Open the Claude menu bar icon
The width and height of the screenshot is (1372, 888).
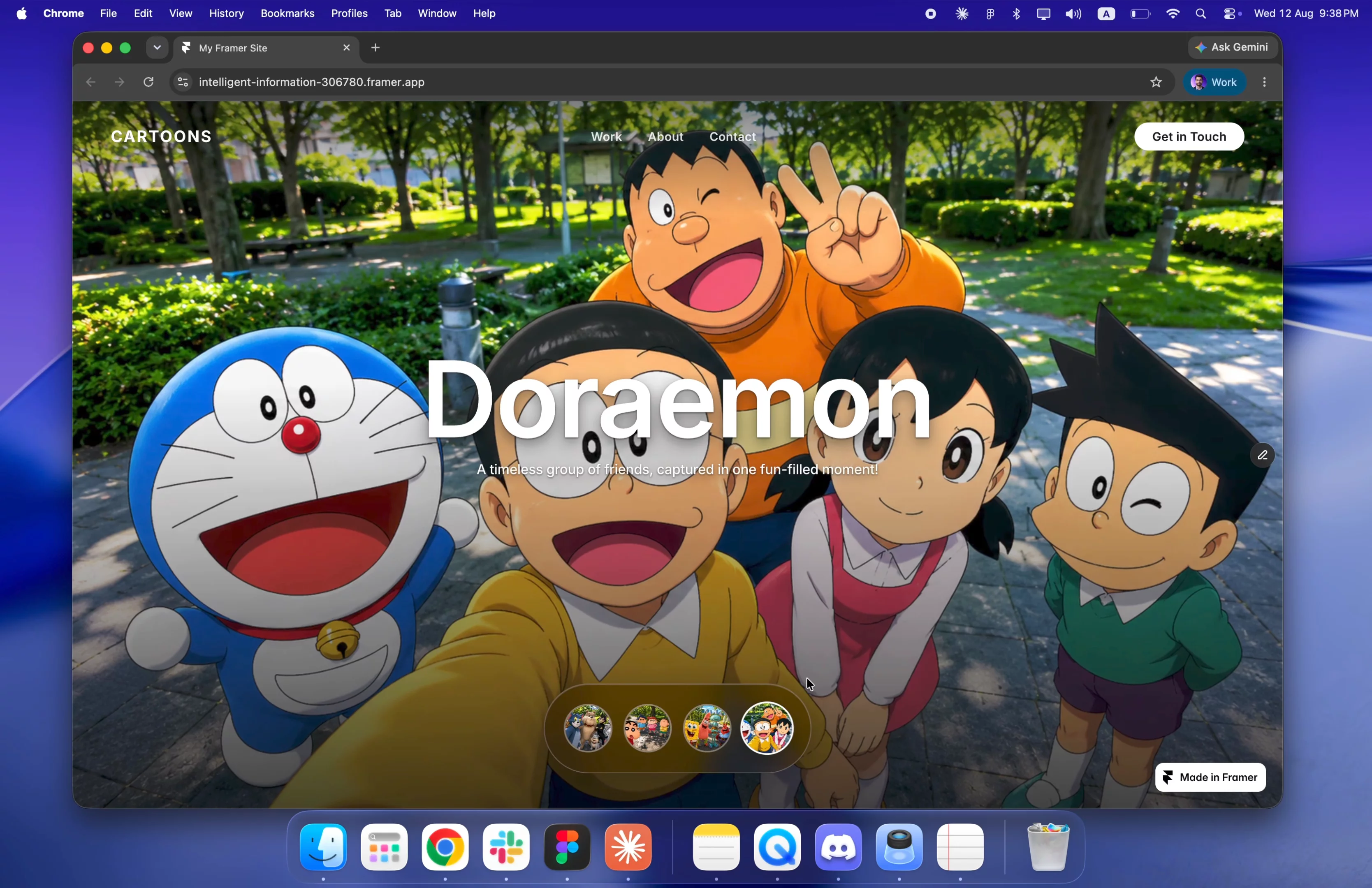962,14
